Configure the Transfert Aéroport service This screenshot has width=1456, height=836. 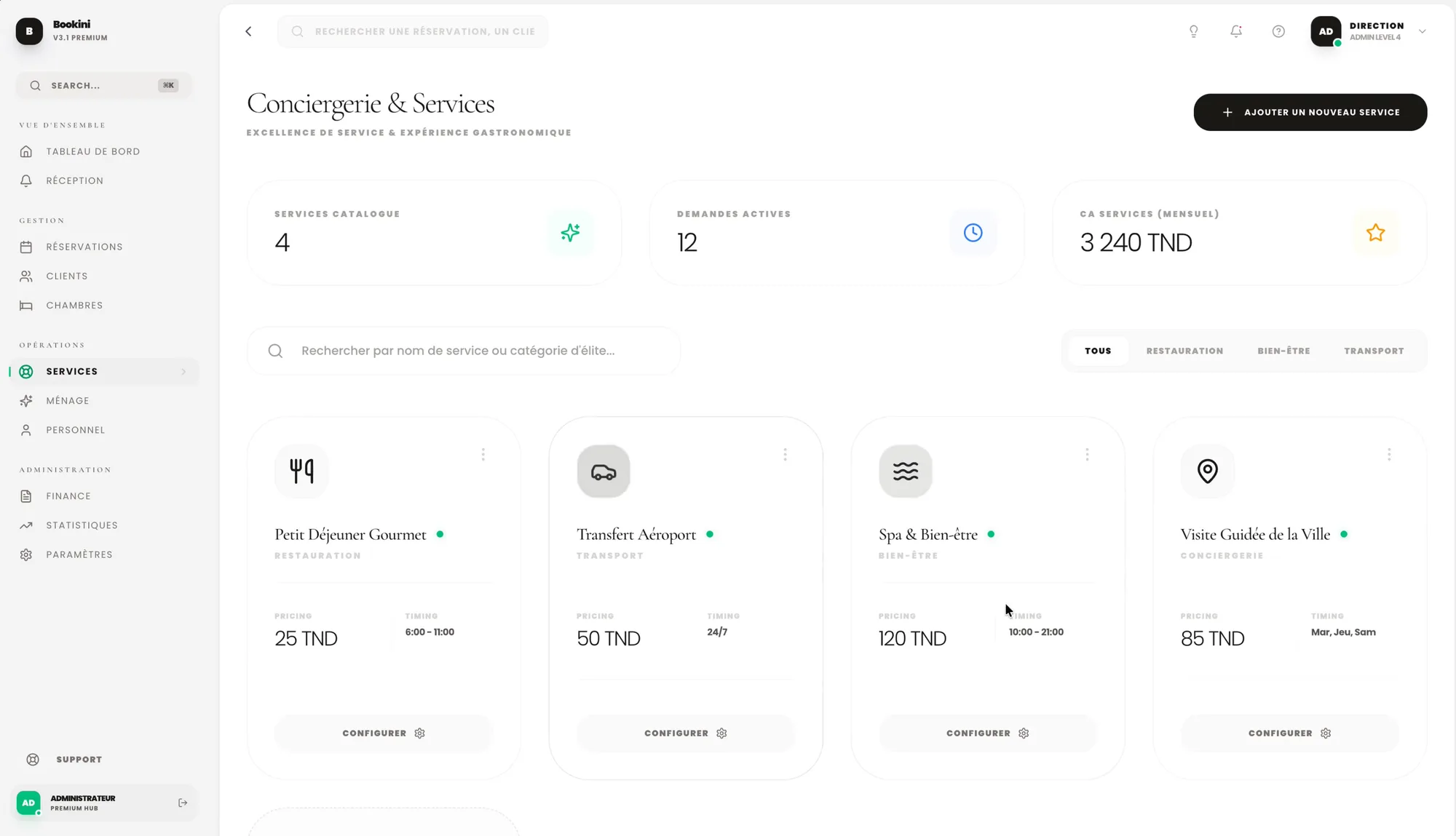(686, 733)
